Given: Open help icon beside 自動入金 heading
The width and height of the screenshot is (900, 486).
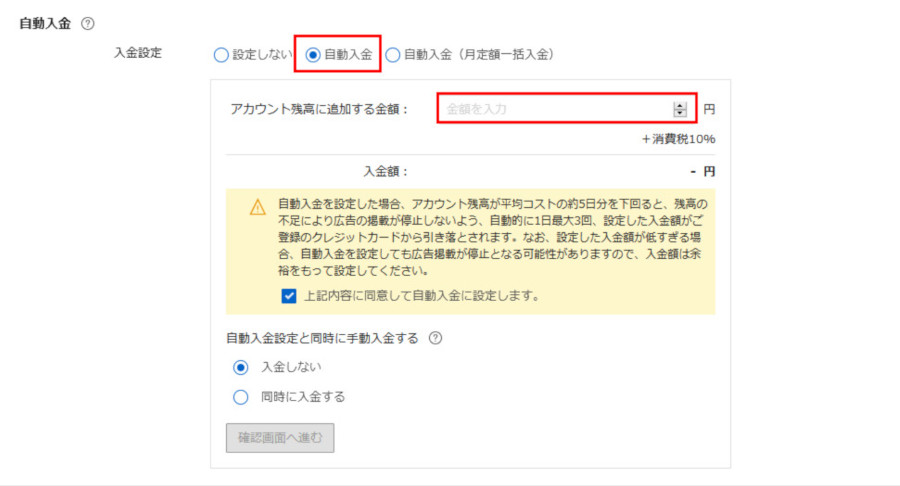Looking at the screenshot, I should pyautogui.click(x=87, y=24).
